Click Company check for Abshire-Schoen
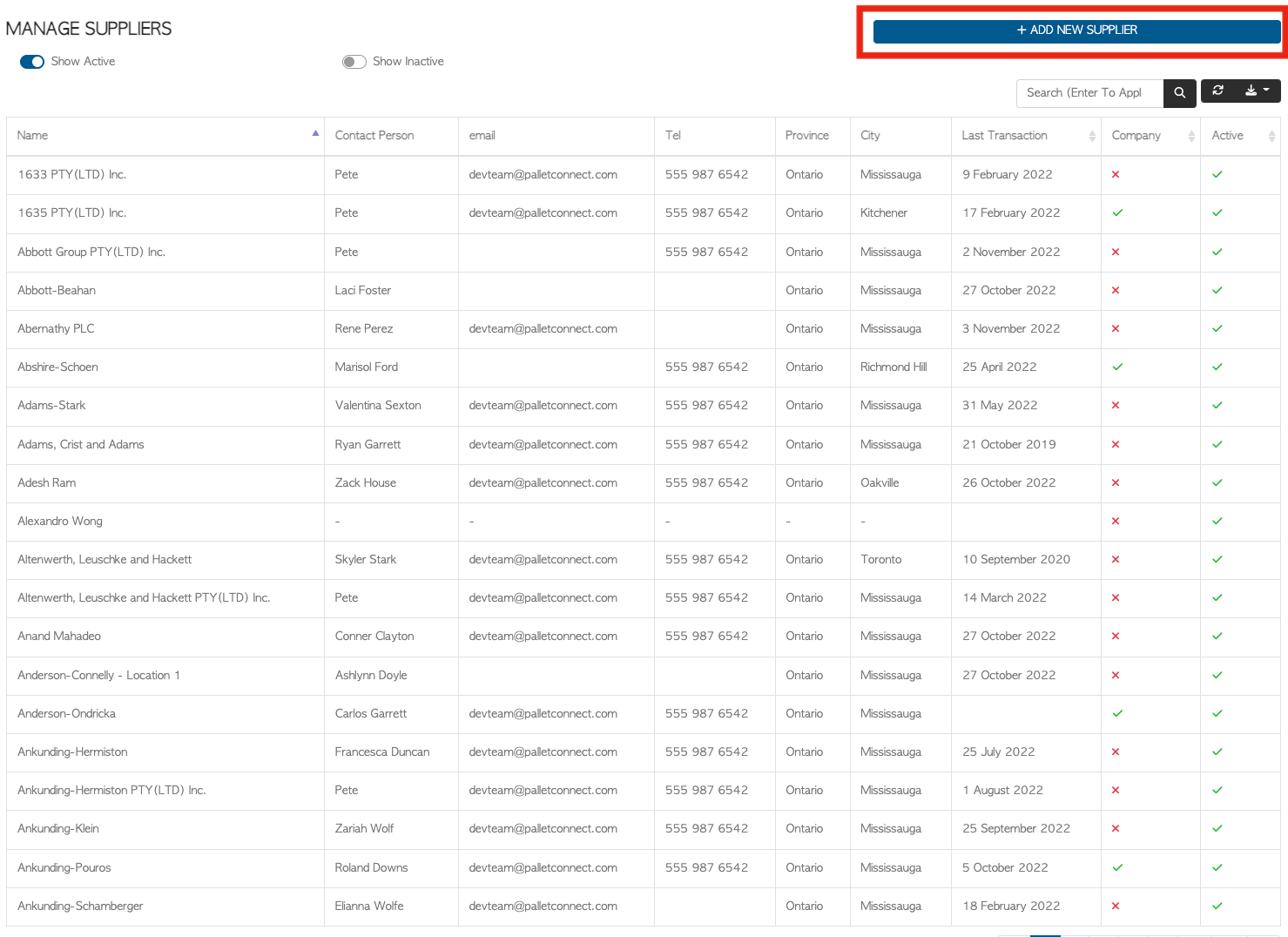The image size is (1288, 937). [1117, 367]
